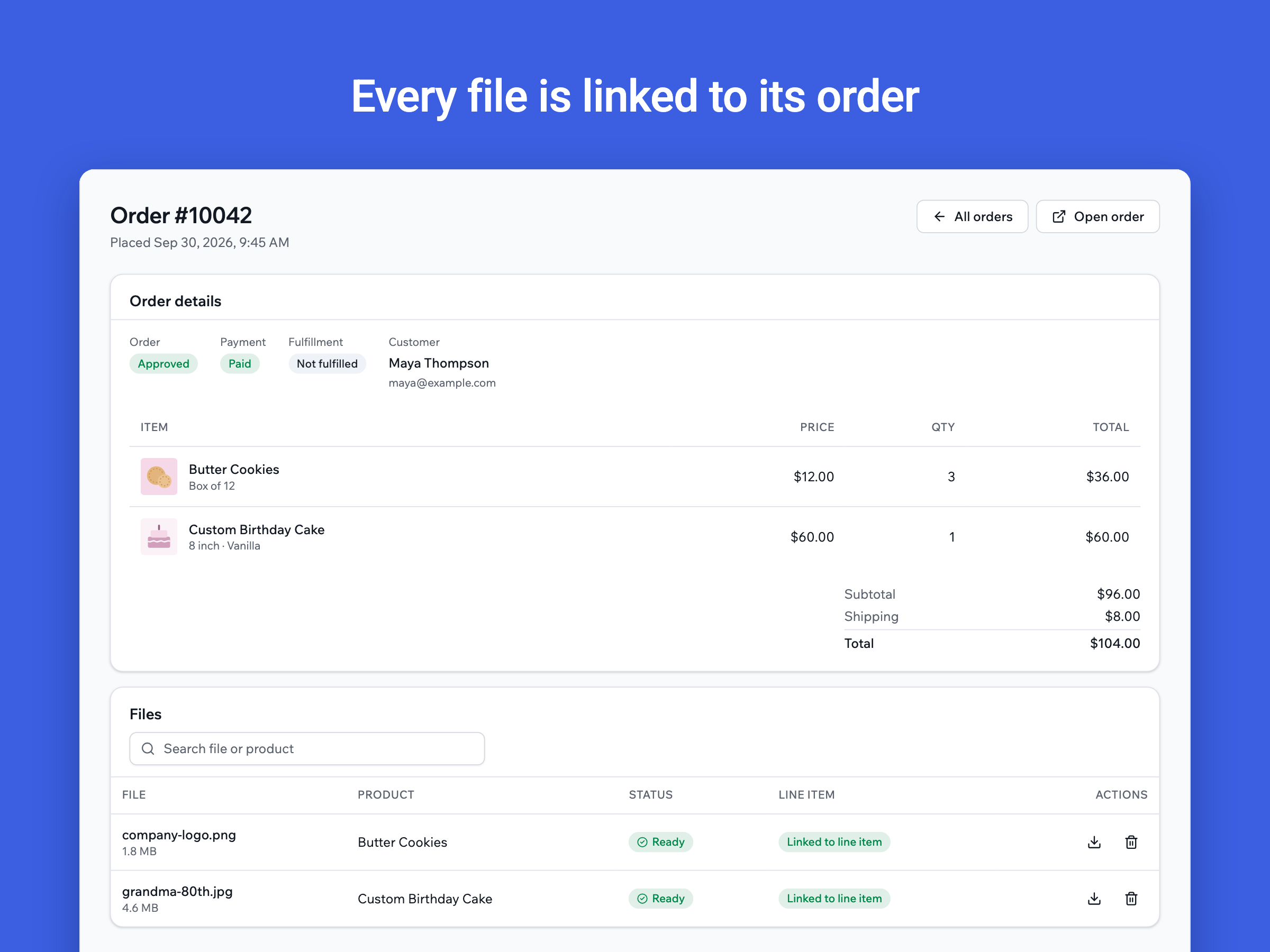This screenshot has height=952, width=1270.
Task: Click Custom Birthday Cake in Files table
Action: click(425, 899)
